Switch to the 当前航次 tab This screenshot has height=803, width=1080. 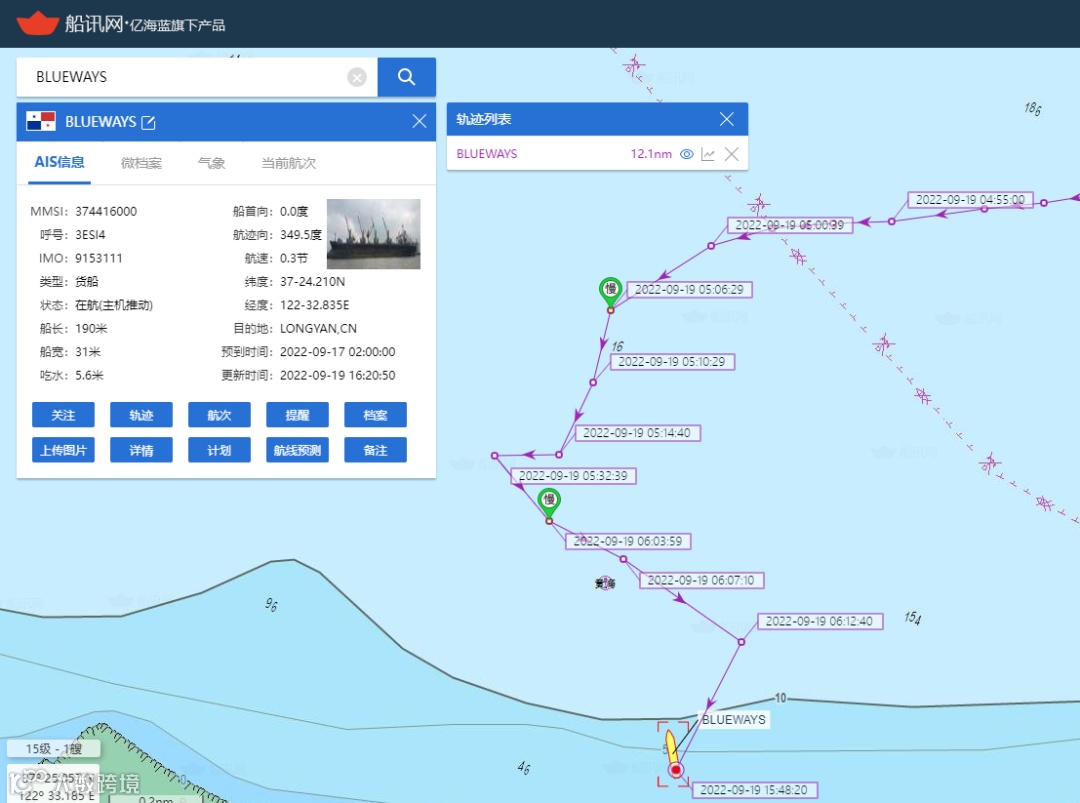289,163
